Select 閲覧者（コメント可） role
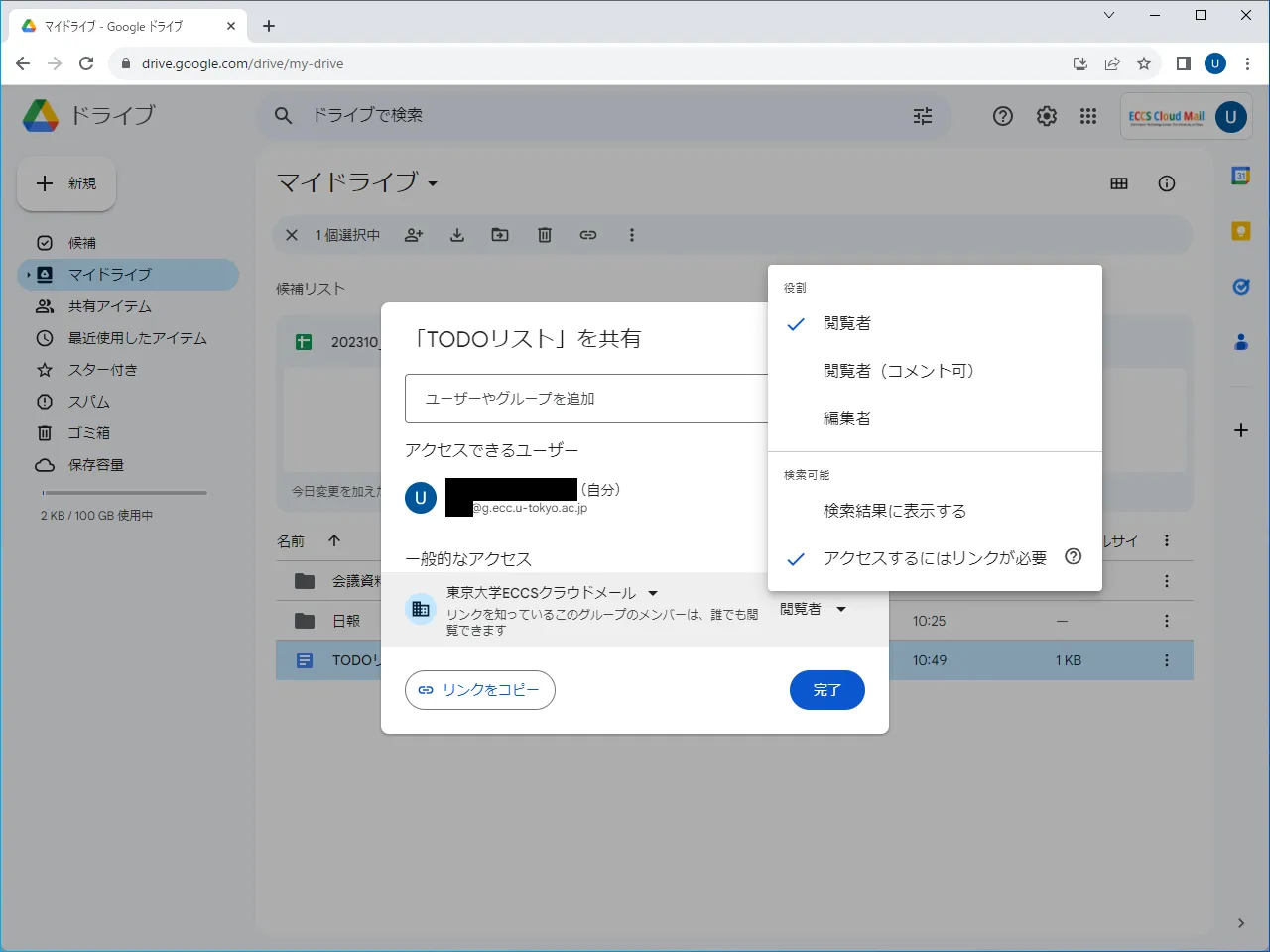The height and width of the screenshot is (952, 1270). coord(899,371)
